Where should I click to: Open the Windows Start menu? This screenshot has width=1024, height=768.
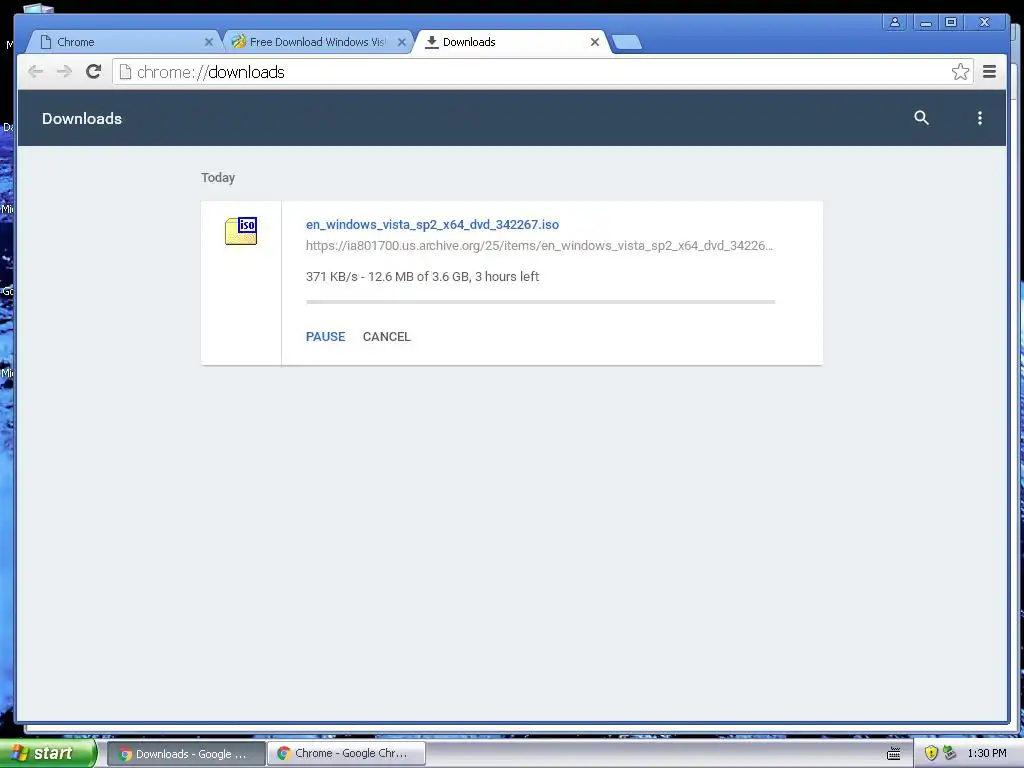(48, 753)
